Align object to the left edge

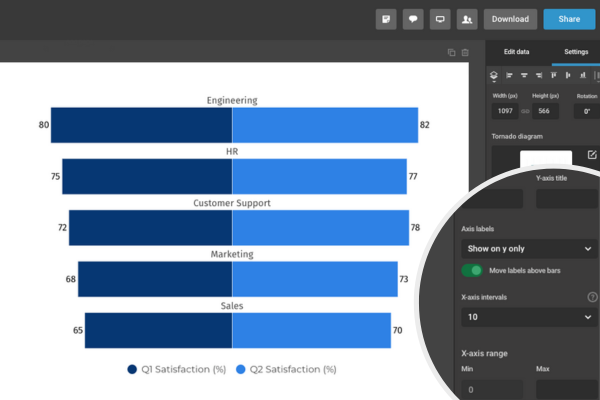509,75
